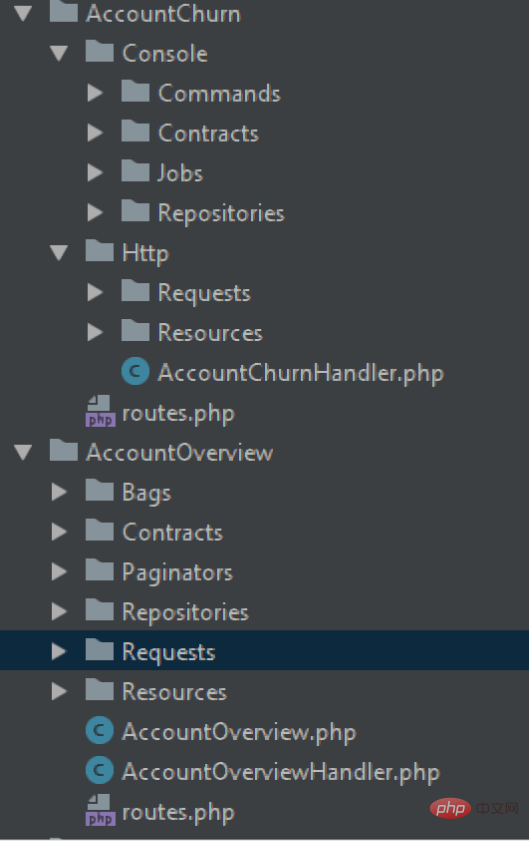Select the Resources folder under Http
This screenshot has height=841, width=529.
point(210,333)
